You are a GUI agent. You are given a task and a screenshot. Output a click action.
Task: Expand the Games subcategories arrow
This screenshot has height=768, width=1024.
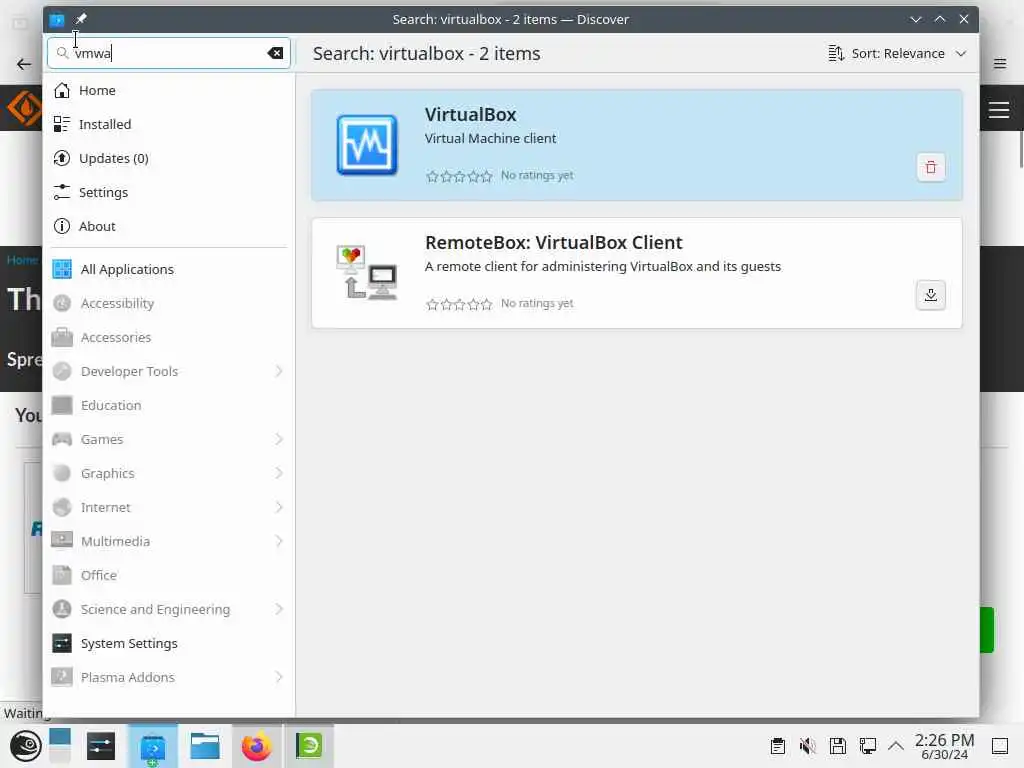(279, 439)
